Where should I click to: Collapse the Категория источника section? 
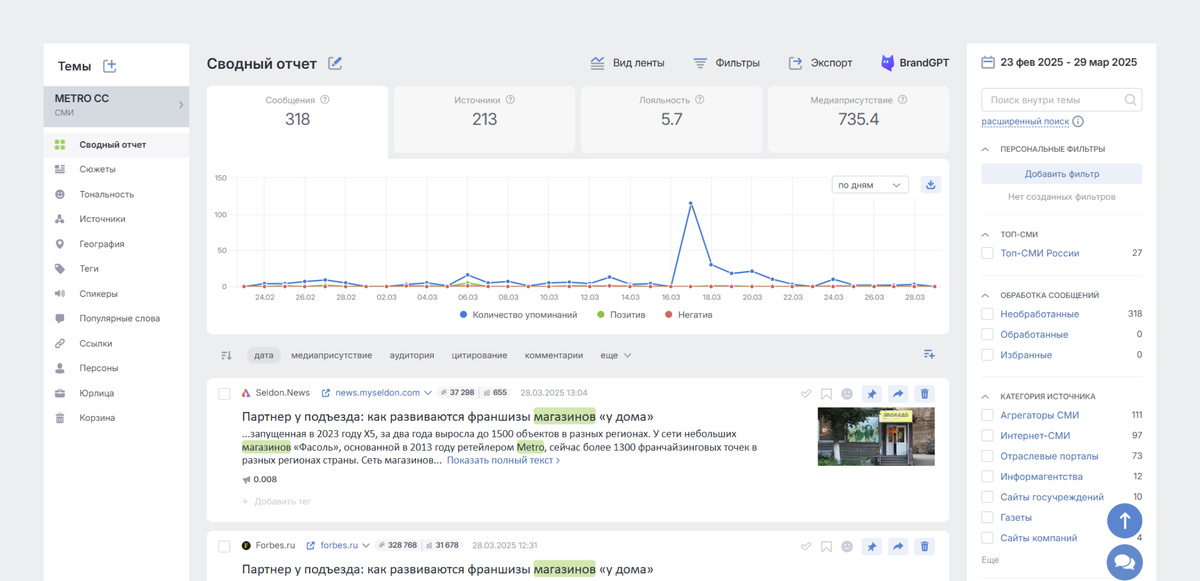[985, 396]
